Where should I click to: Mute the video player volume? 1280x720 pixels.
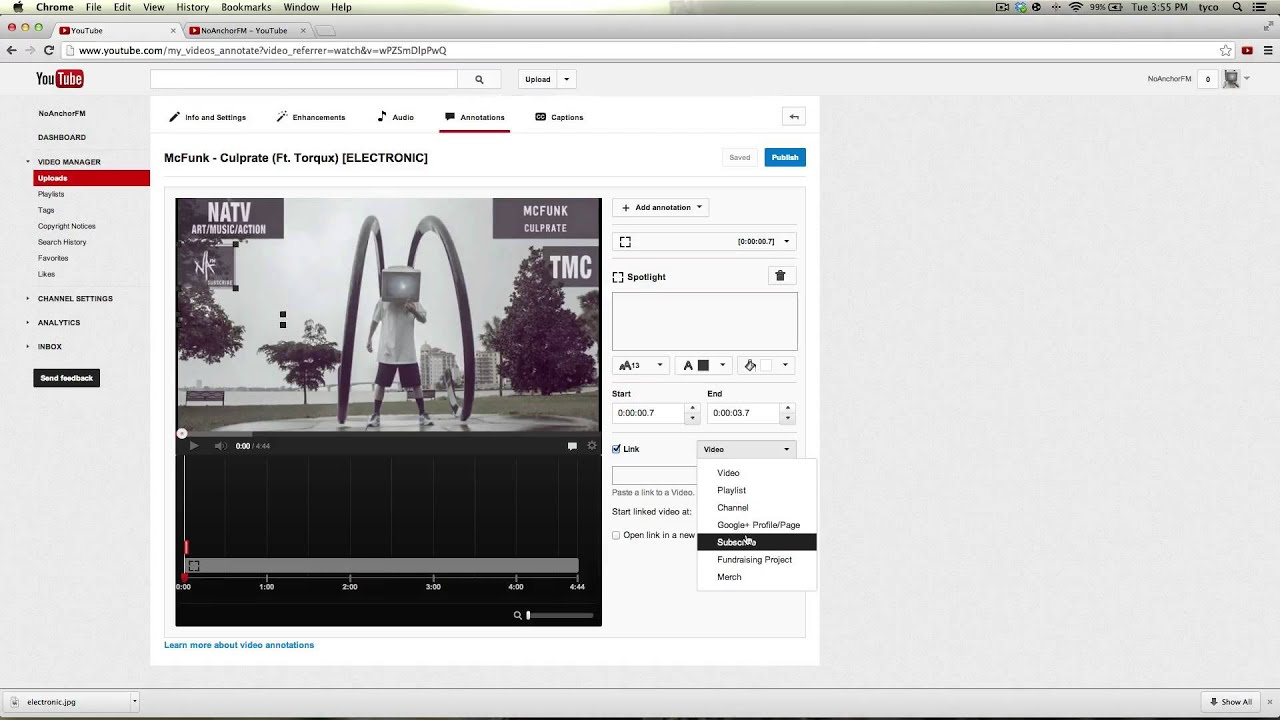click(220, 446)
